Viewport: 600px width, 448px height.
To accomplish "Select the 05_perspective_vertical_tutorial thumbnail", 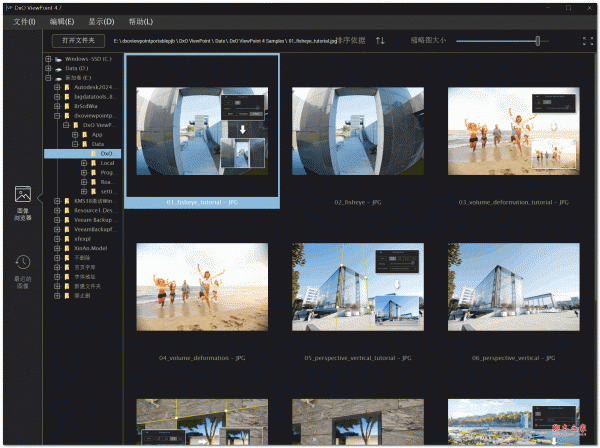I will (358, 287).
